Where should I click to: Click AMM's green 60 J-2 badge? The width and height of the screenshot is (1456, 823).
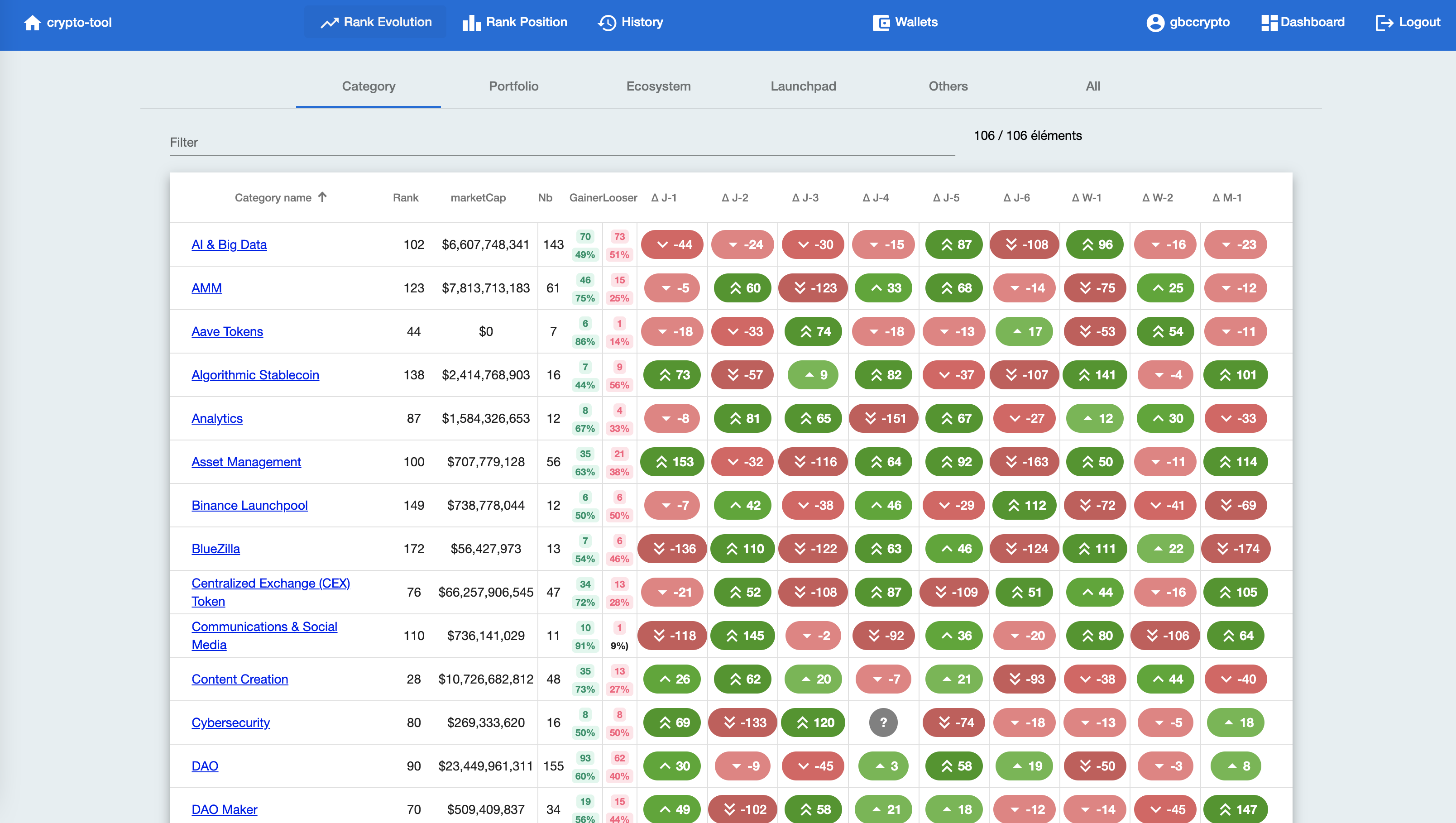tap(742, 288)
